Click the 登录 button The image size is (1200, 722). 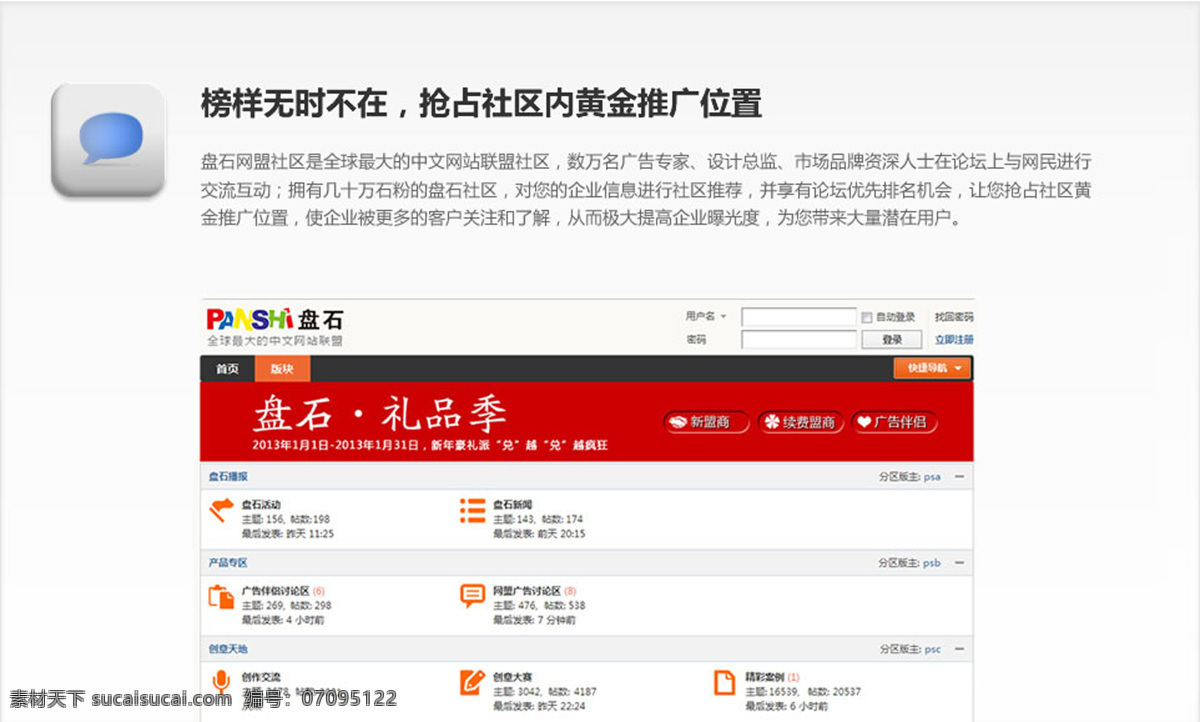tap(892, 340)
